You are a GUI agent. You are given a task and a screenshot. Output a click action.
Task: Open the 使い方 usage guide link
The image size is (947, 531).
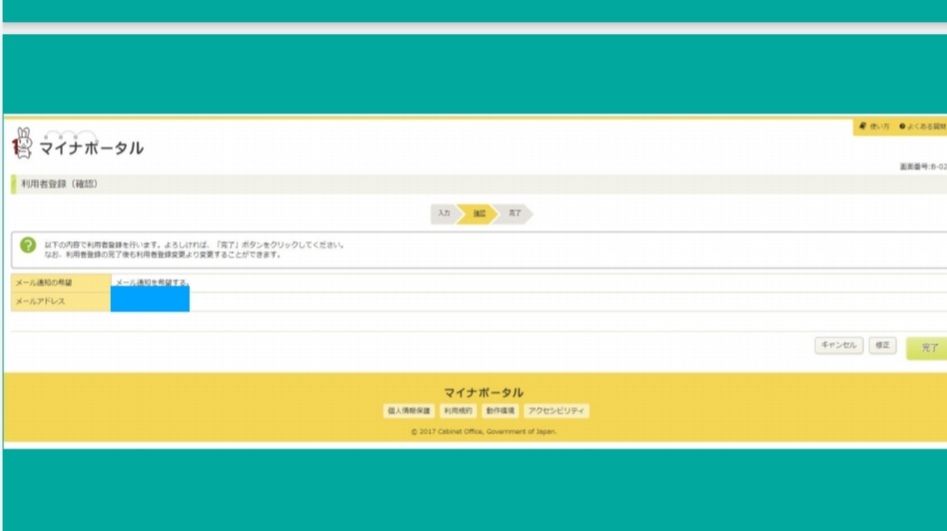click(x=874, y=127)
